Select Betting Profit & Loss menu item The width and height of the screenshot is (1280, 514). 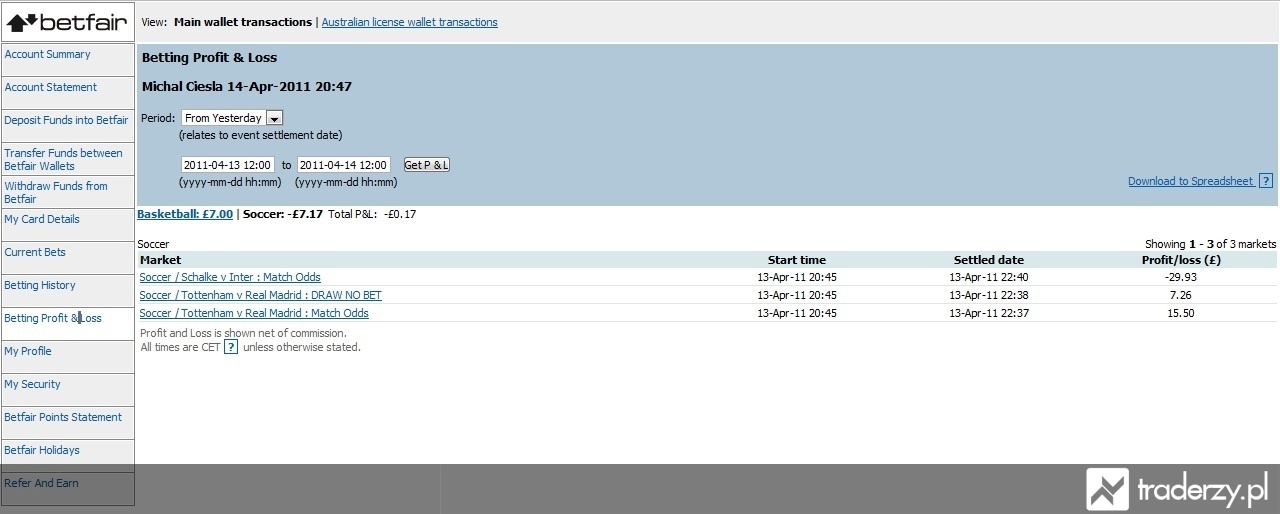click(53, 318)
